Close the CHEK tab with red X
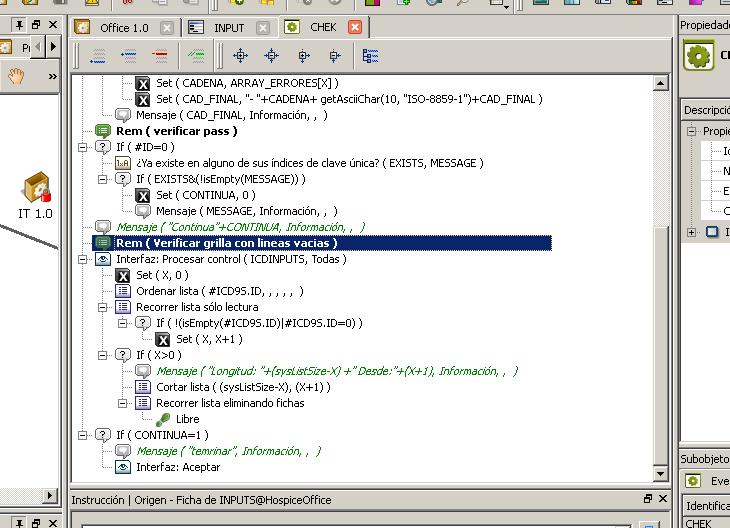Screen dimensions: 730x528 click(355, 27)
